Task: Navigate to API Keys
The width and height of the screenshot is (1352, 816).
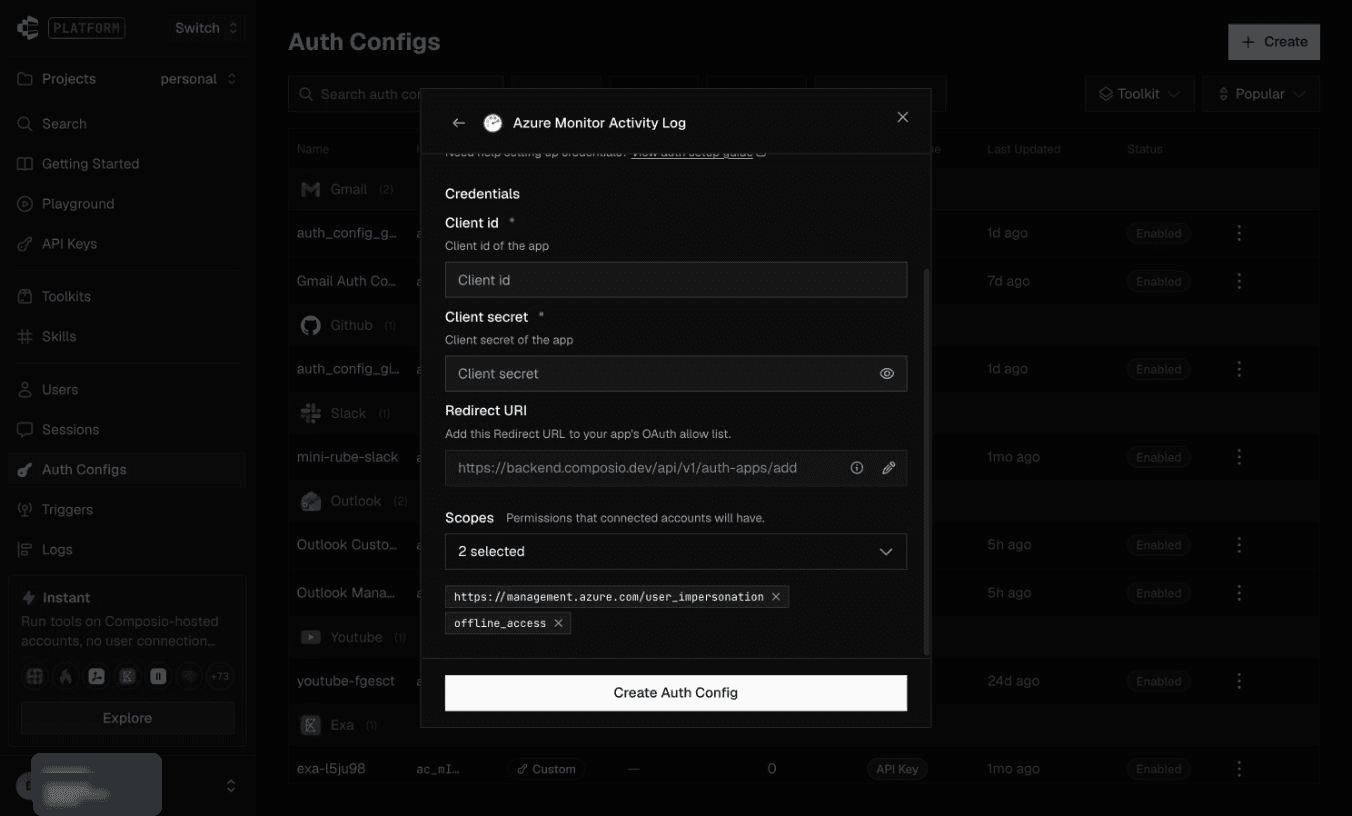Action: click(127, 244)
